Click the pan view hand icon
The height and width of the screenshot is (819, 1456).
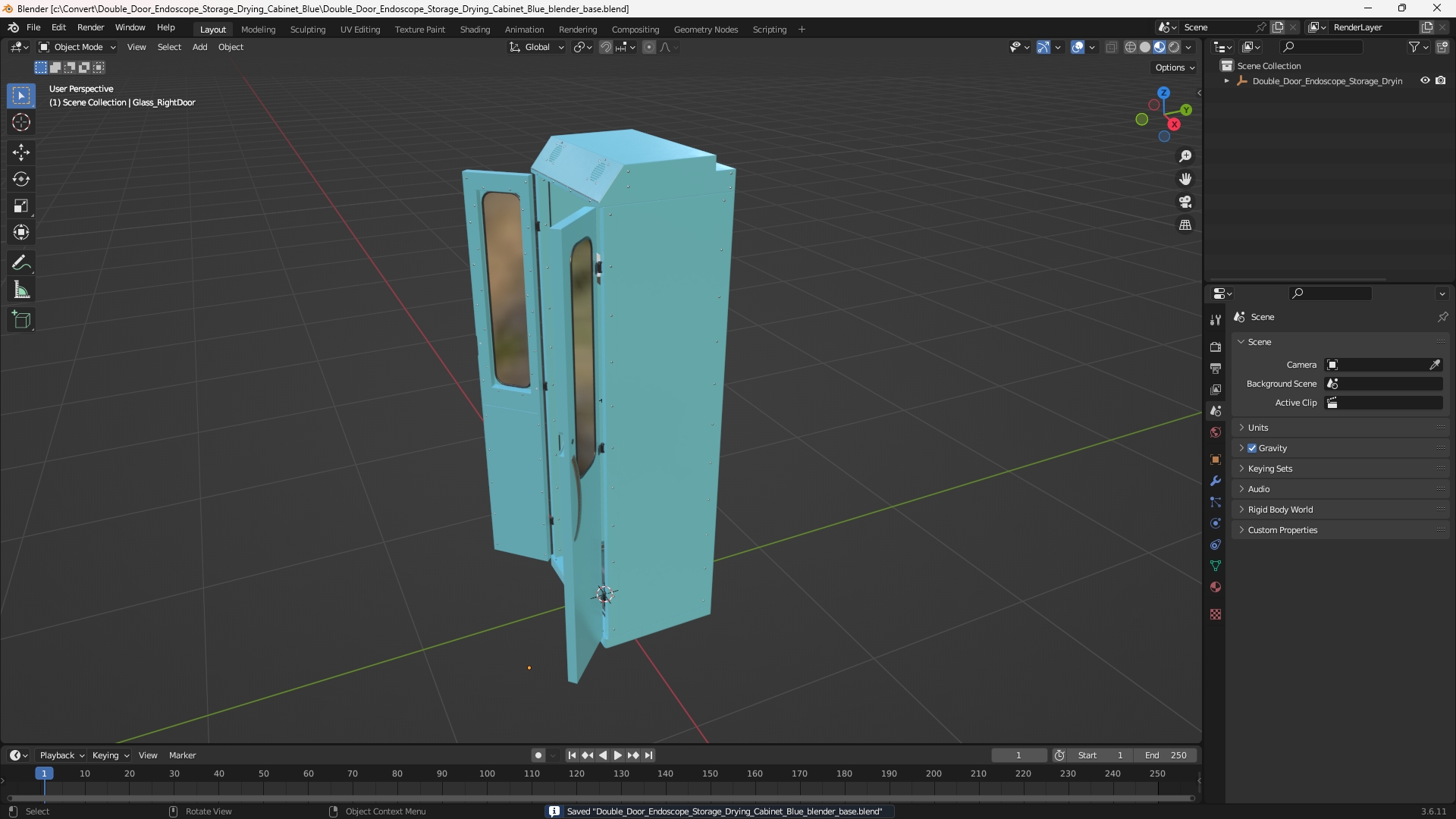coord(1185,179)
